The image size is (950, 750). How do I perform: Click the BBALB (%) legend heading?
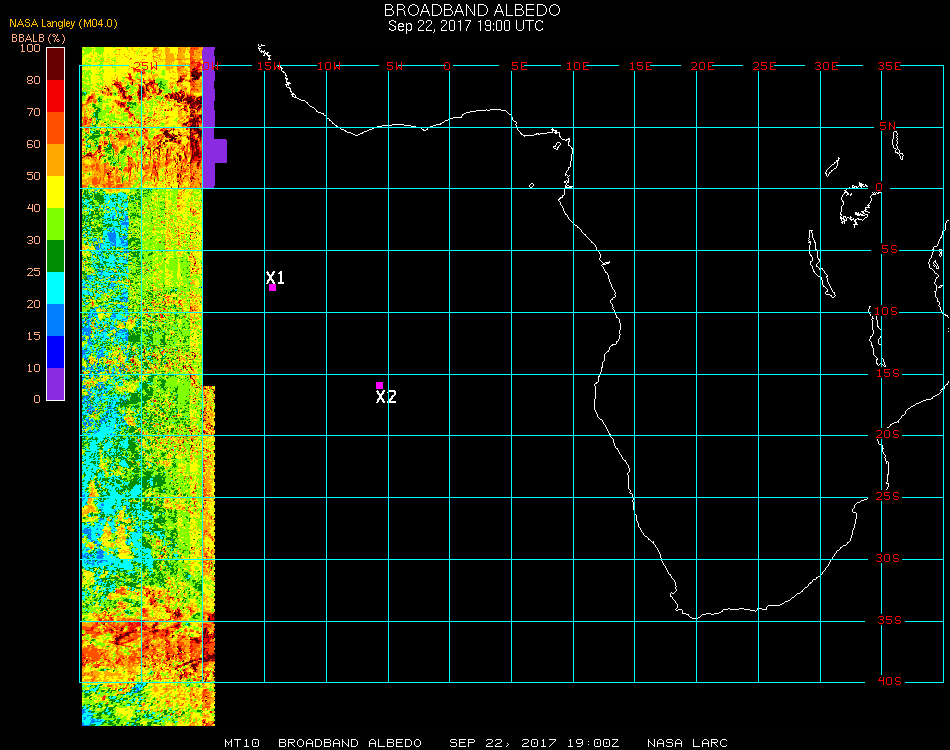pyautogui.click(x=38, y=37)
